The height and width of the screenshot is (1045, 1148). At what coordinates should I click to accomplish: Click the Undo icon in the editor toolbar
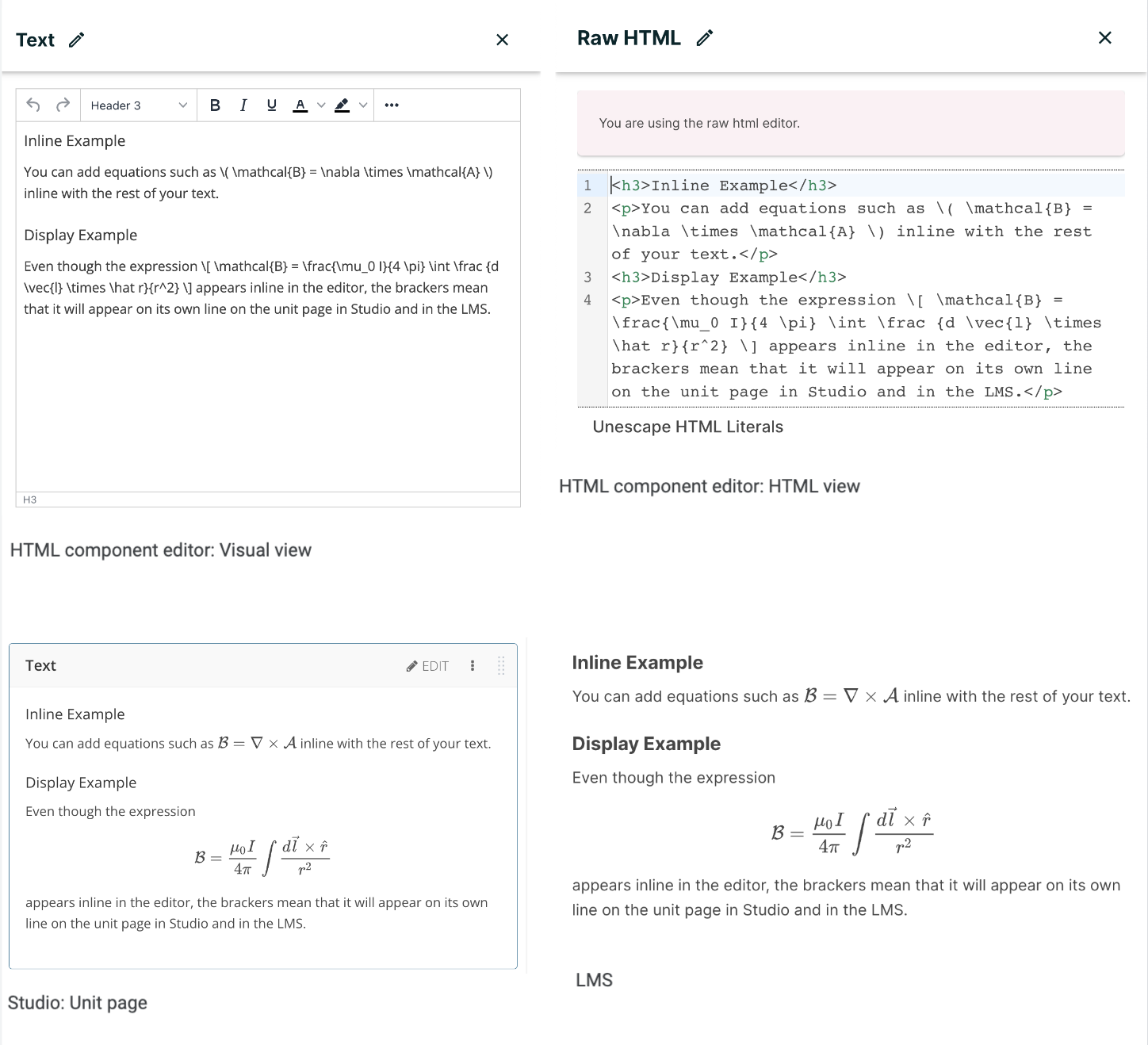click(33, 105)
